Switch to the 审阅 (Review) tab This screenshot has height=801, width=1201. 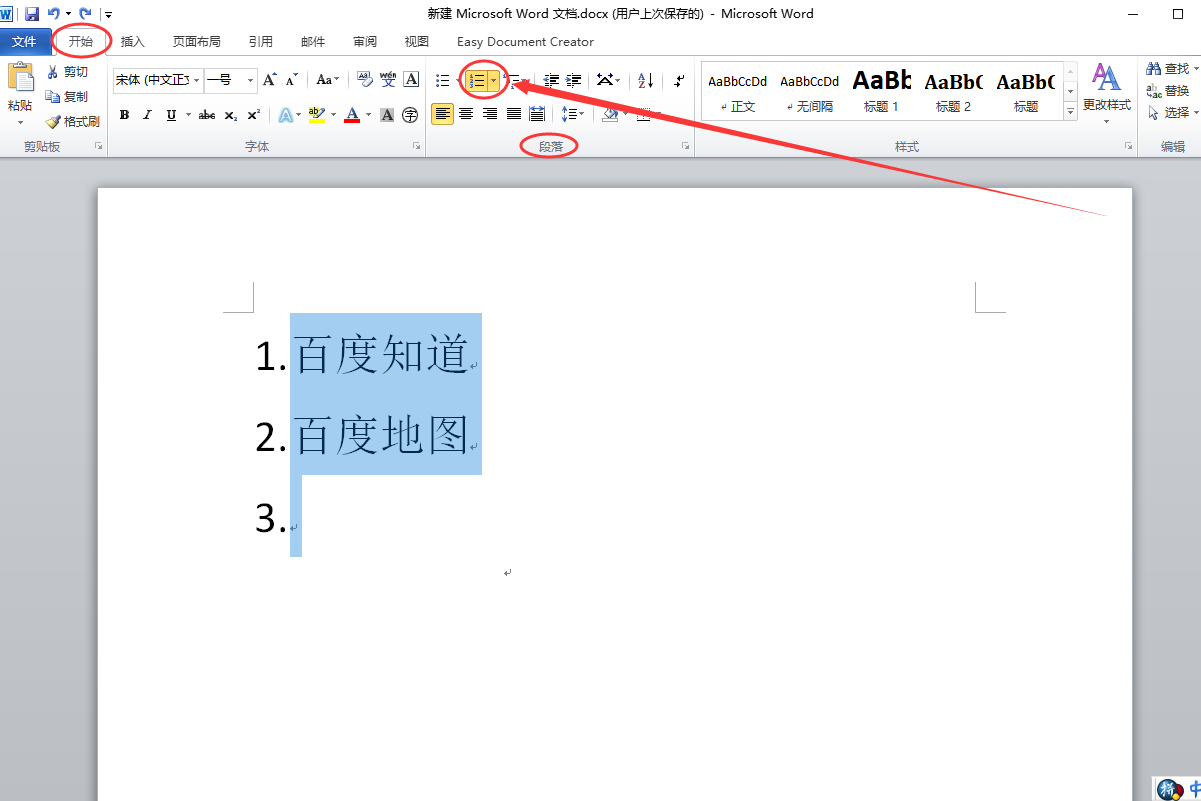point(365,41)
